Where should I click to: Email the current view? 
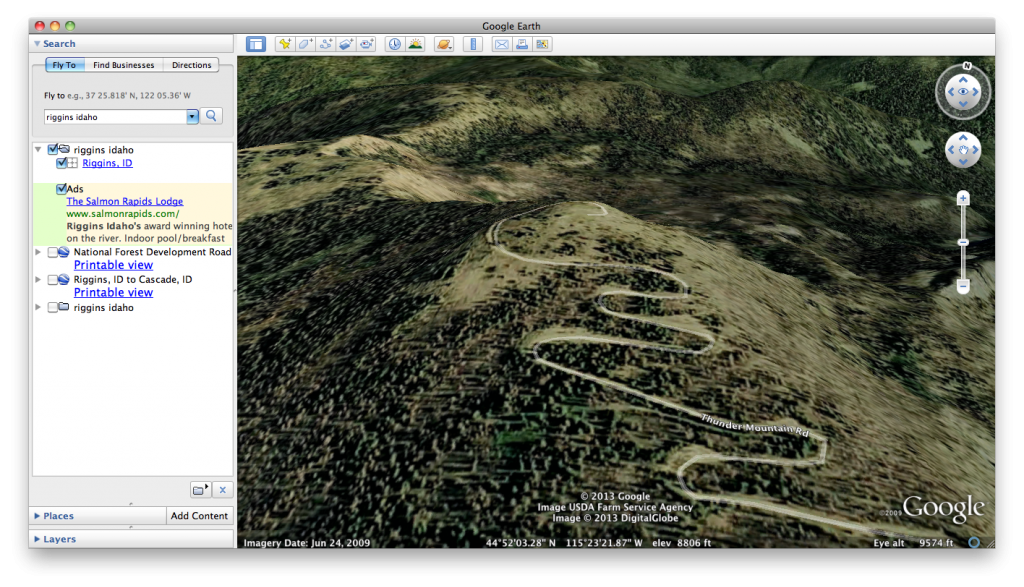click(502, 44)
